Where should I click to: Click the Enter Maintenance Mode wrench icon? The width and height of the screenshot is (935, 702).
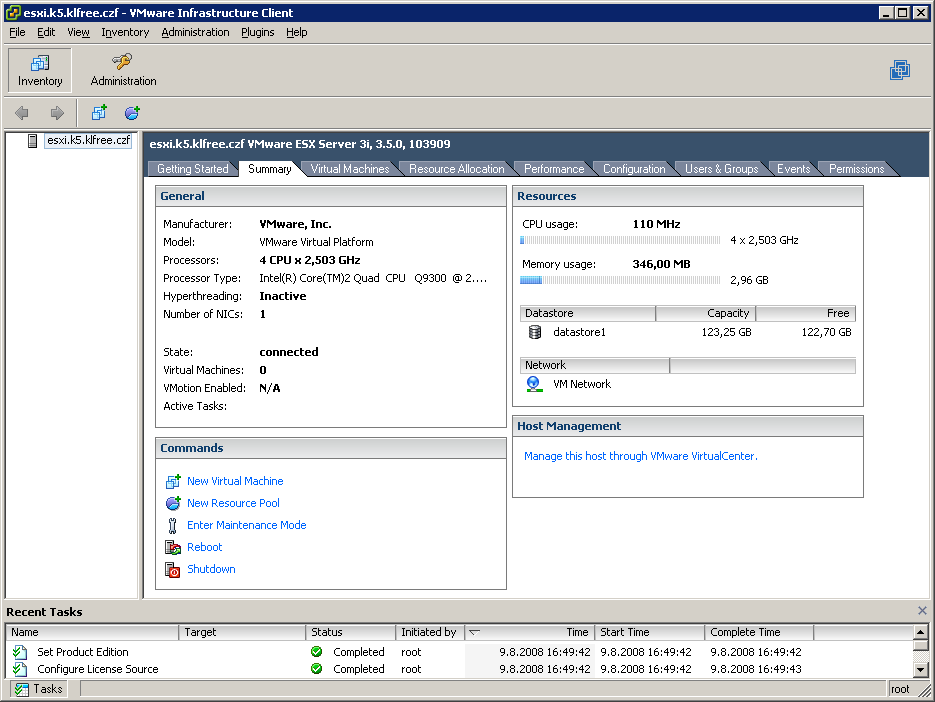click(172, 525)
